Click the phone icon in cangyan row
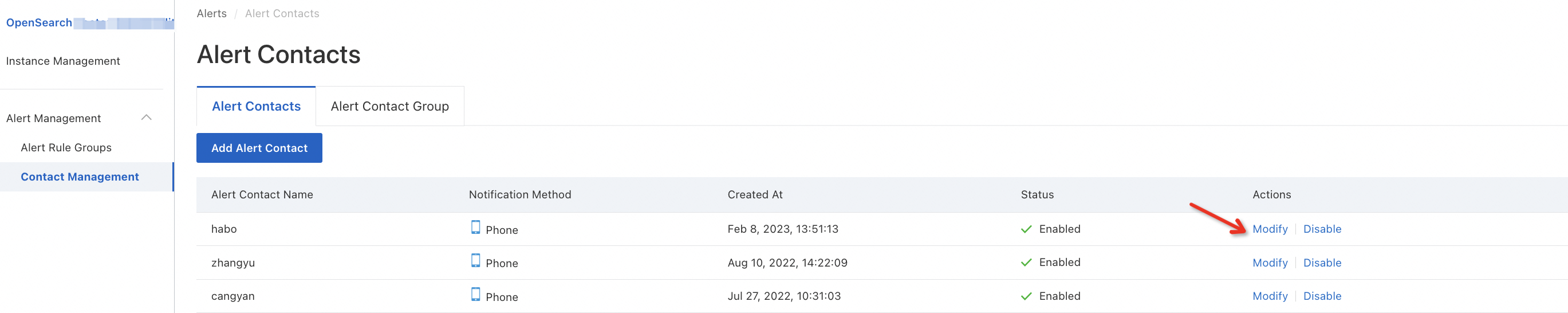 pyautogui.click(x=475, y=295)
